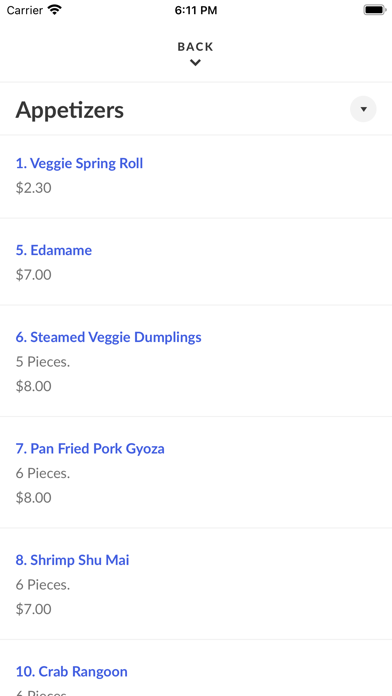Select the Appetizers section heading

coord(70,110)
